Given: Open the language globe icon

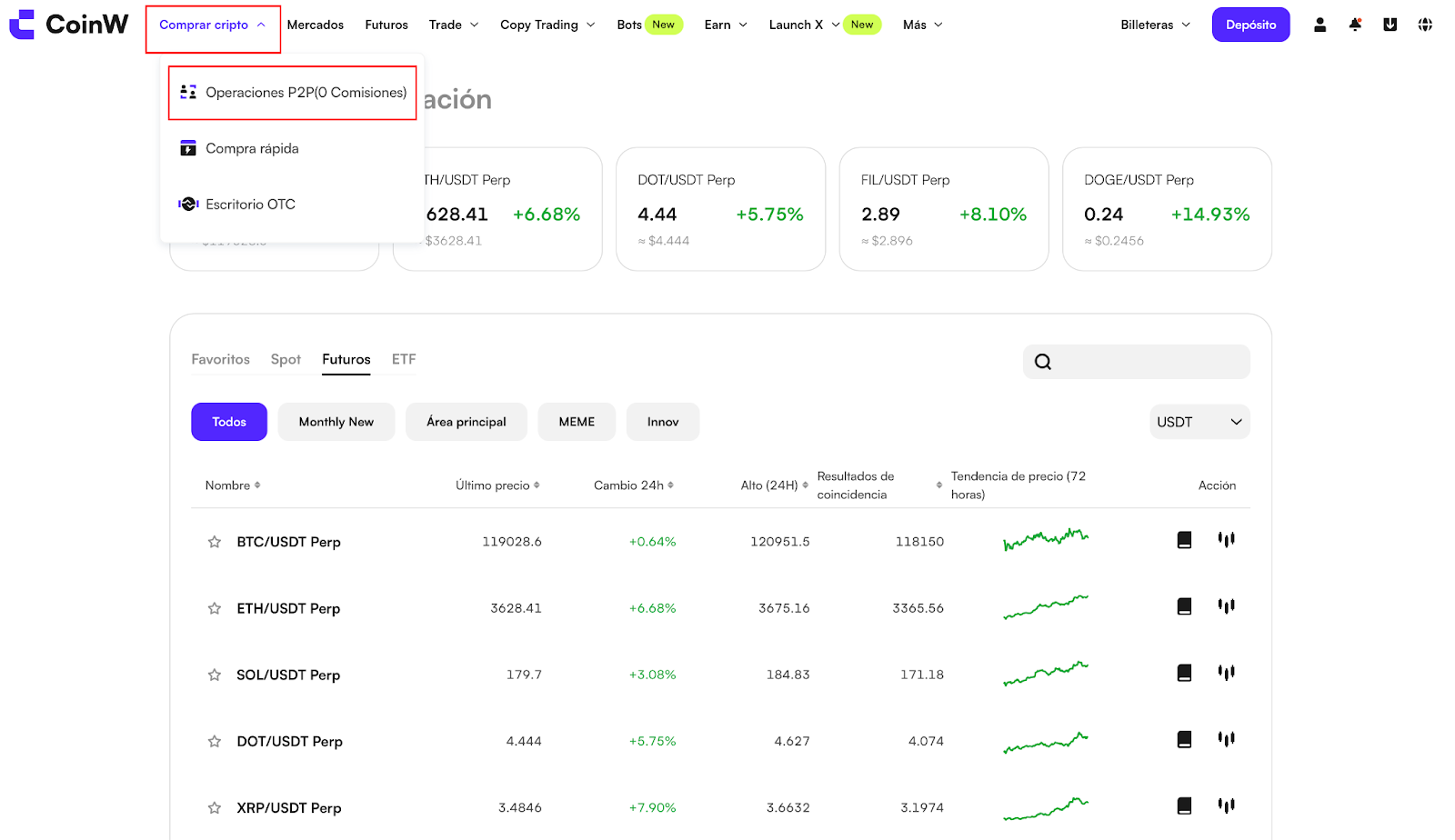Looking at the screenshot, I should 1425,25.
